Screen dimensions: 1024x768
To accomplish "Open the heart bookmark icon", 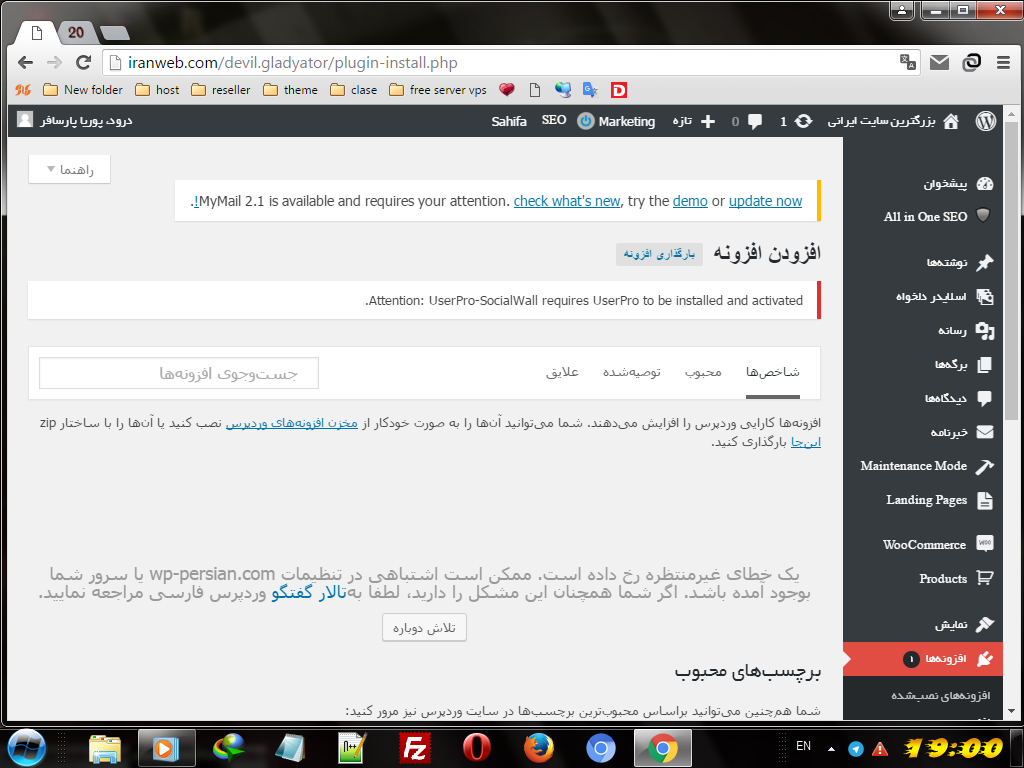I will tap(507, 90).
